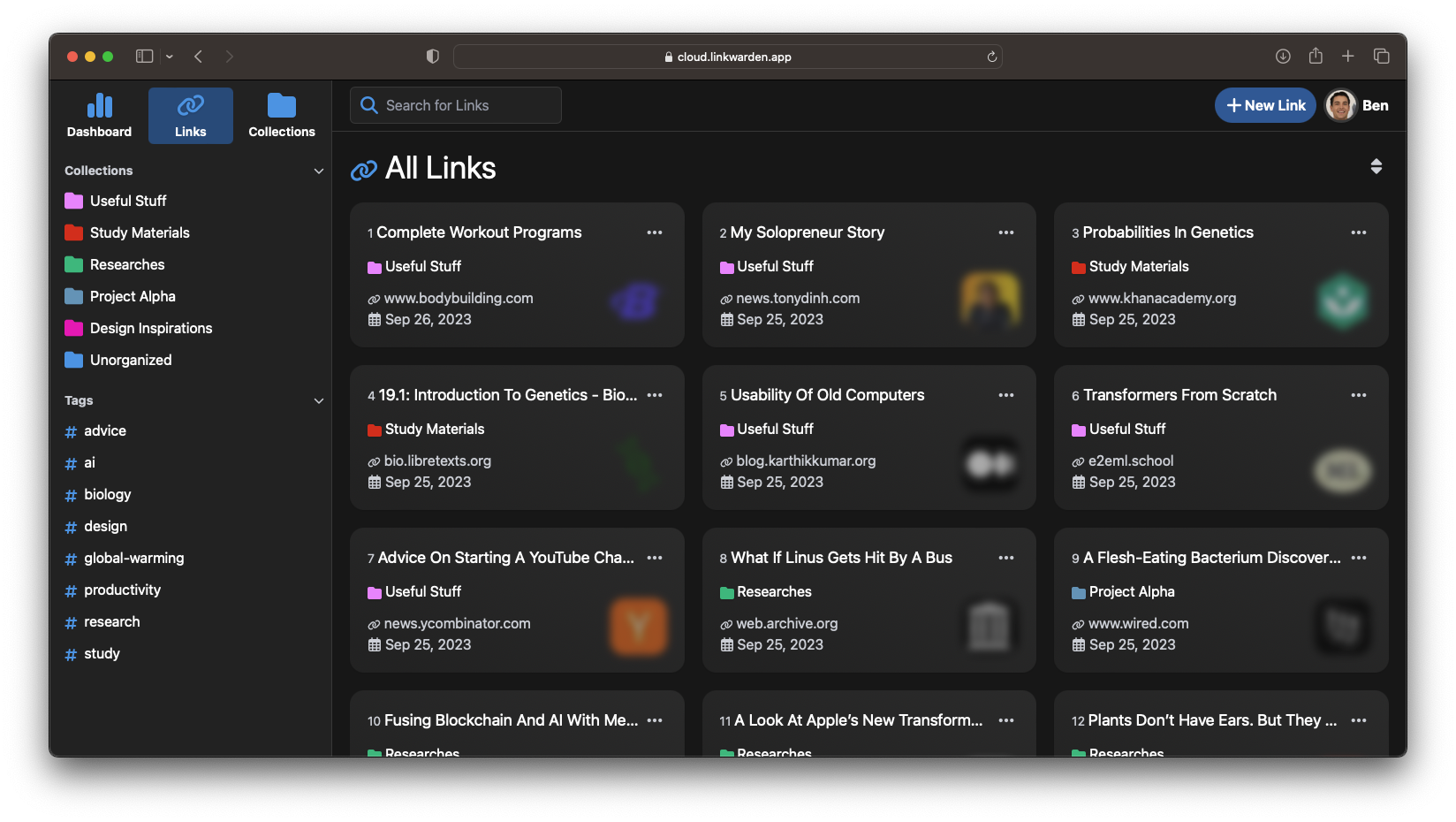
Task: Collapse the Tags list in sidebar
Action: (x=319, y=400)
